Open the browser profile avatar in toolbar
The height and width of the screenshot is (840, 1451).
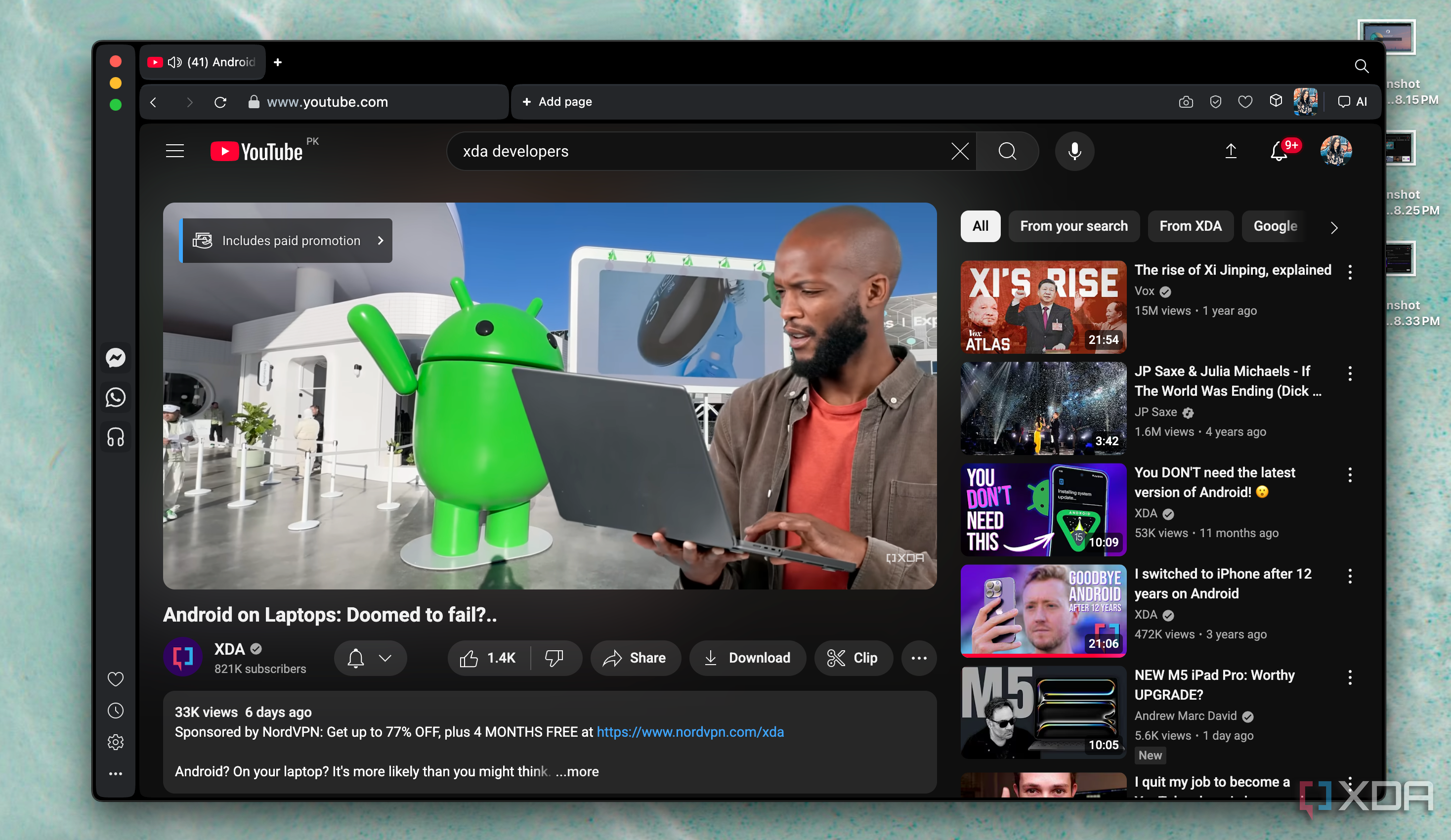tap(1305, 102)
